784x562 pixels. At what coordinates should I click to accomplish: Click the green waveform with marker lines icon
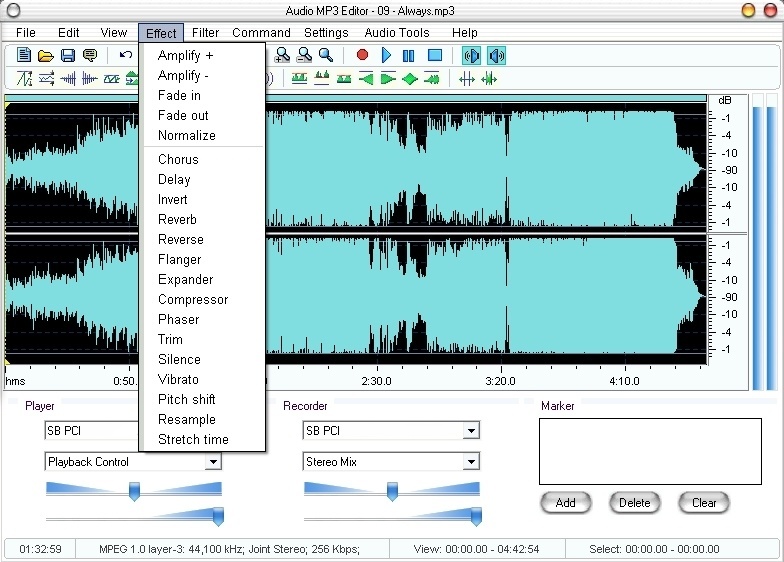[489, 78]
